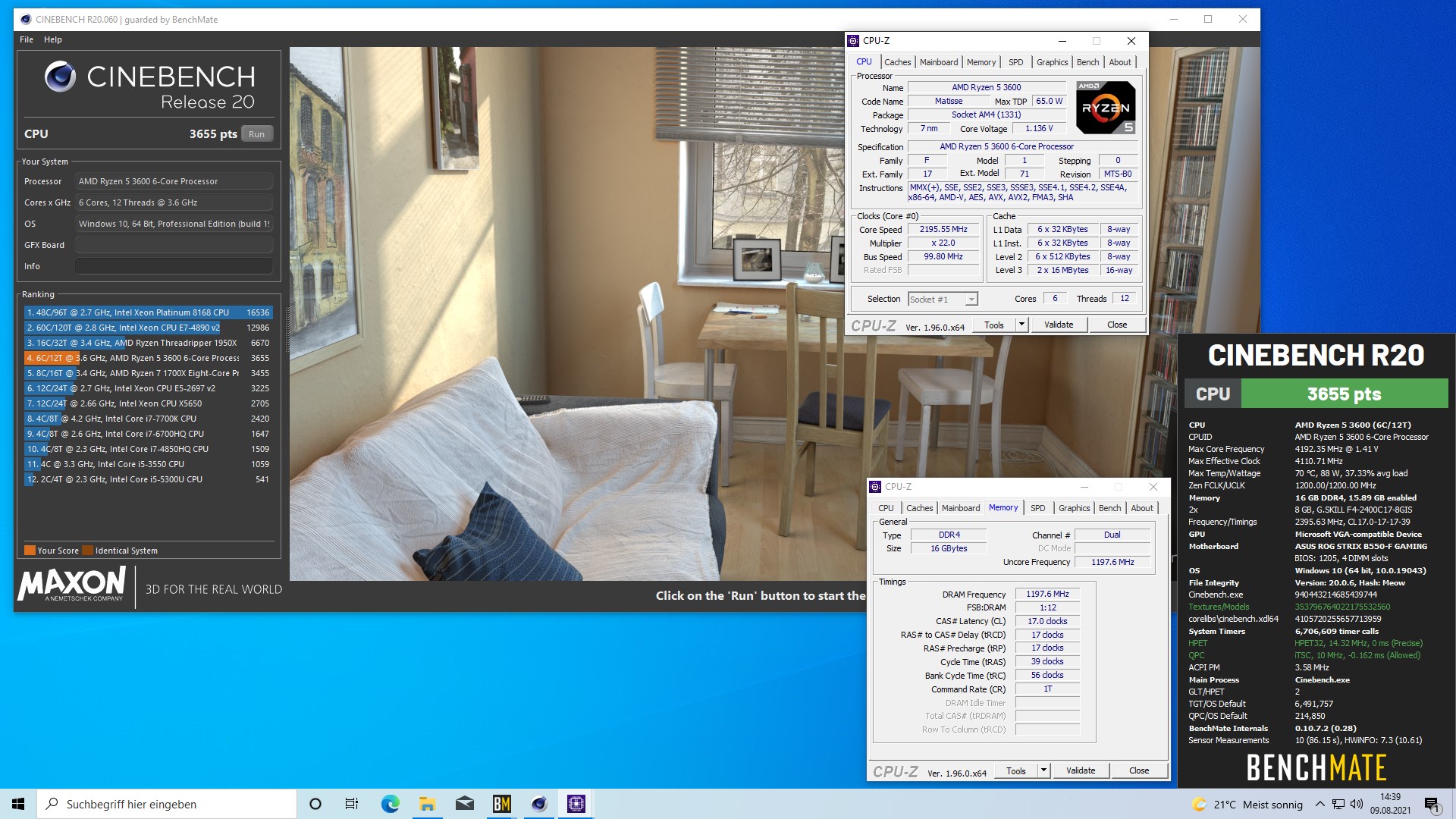Open Caches tab in lower CPU-Z window
The width and height of the screenshot is (1456, 819).
920,508
